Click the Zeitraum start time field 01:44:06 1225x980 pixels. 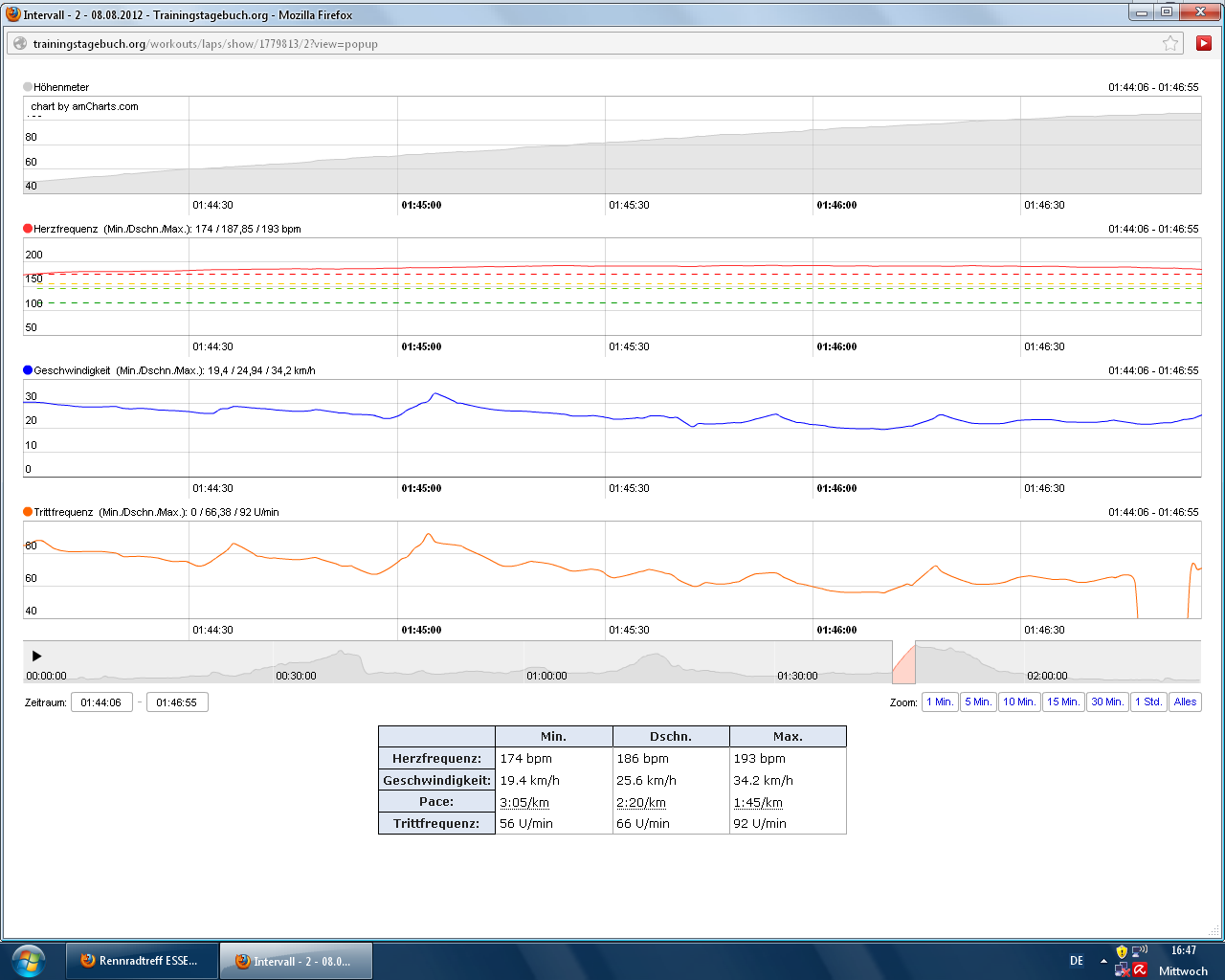point(101,702)
